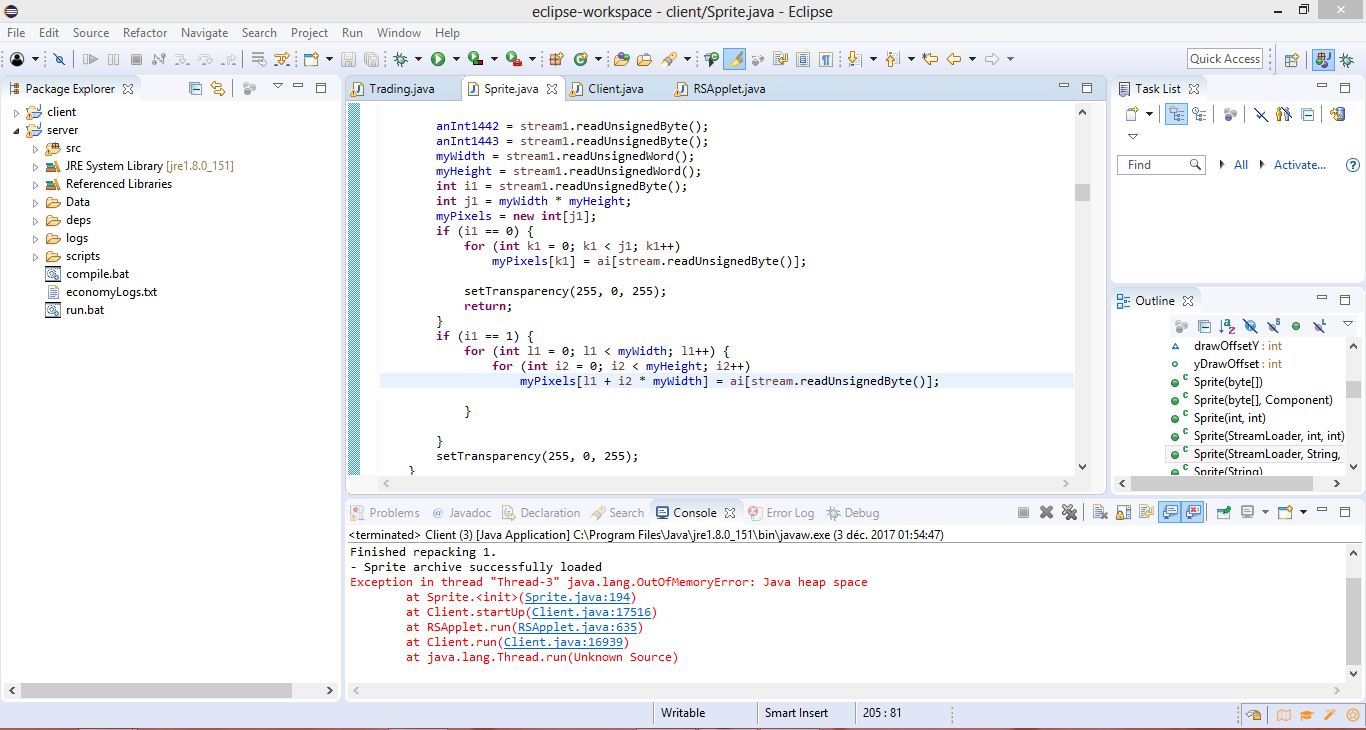
Task: Expand the client project tree node
Action: click(17, 112)
